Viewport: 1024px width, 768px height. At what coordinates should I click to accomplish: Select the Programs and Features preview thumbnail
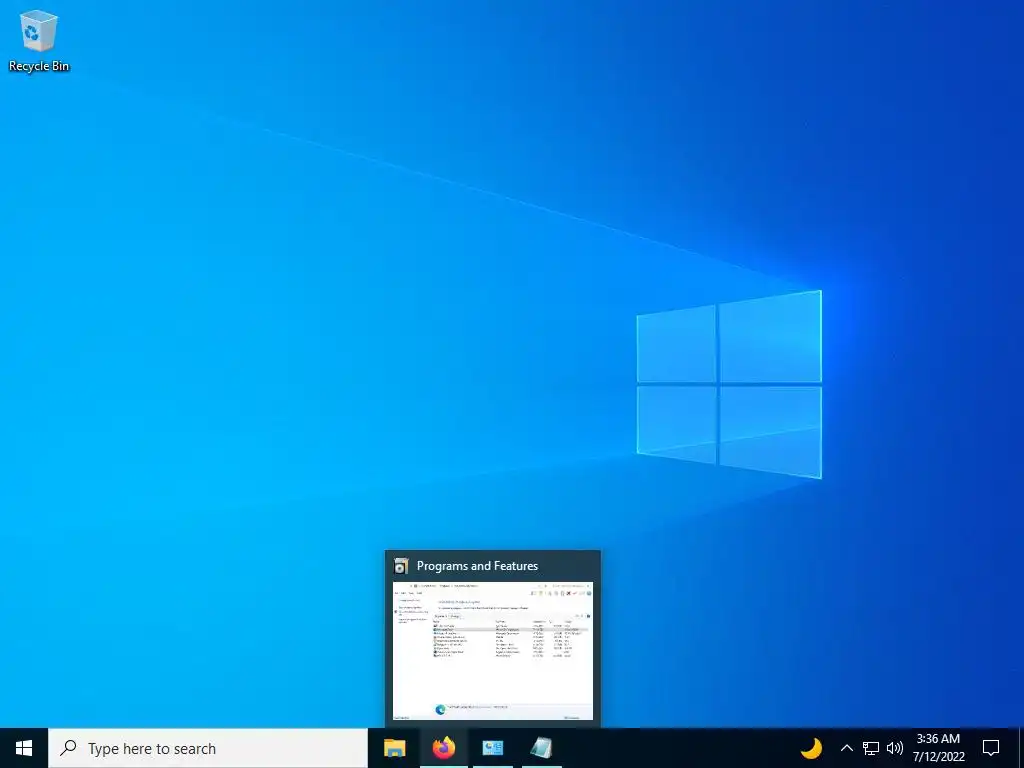coord(492,651)
